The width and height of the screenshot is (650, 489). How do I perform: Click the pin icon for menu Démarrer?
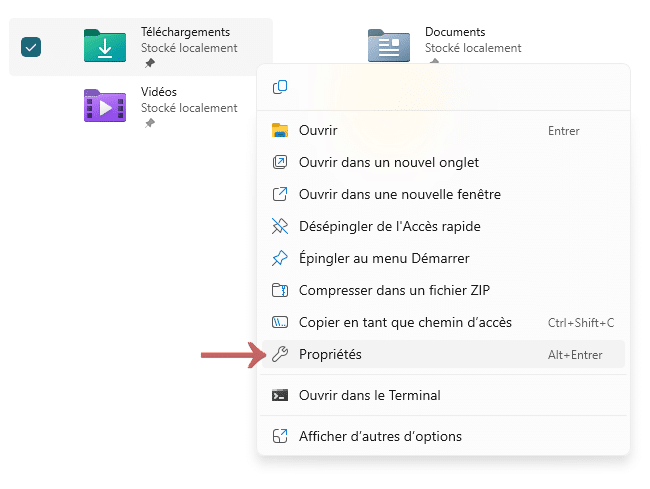point(280,259)
